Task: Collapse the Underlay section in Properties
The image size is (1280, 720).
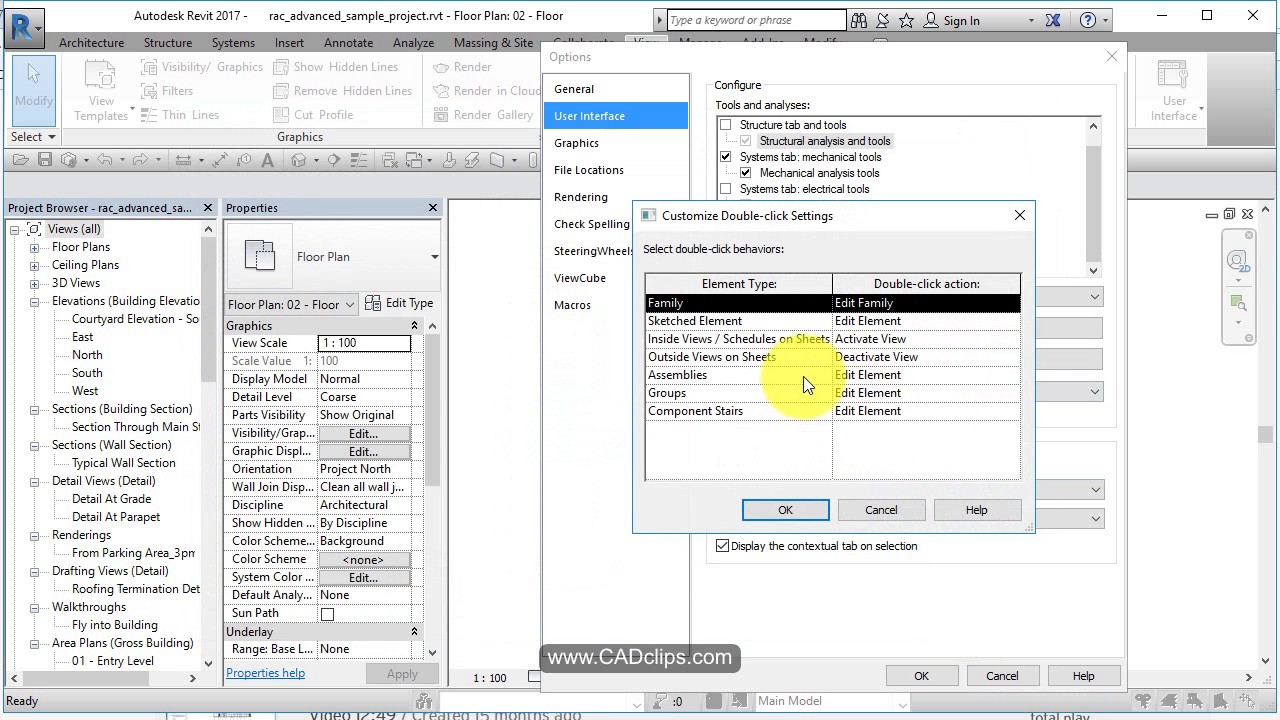Action: pyautogui.click(x=414, y=632)
